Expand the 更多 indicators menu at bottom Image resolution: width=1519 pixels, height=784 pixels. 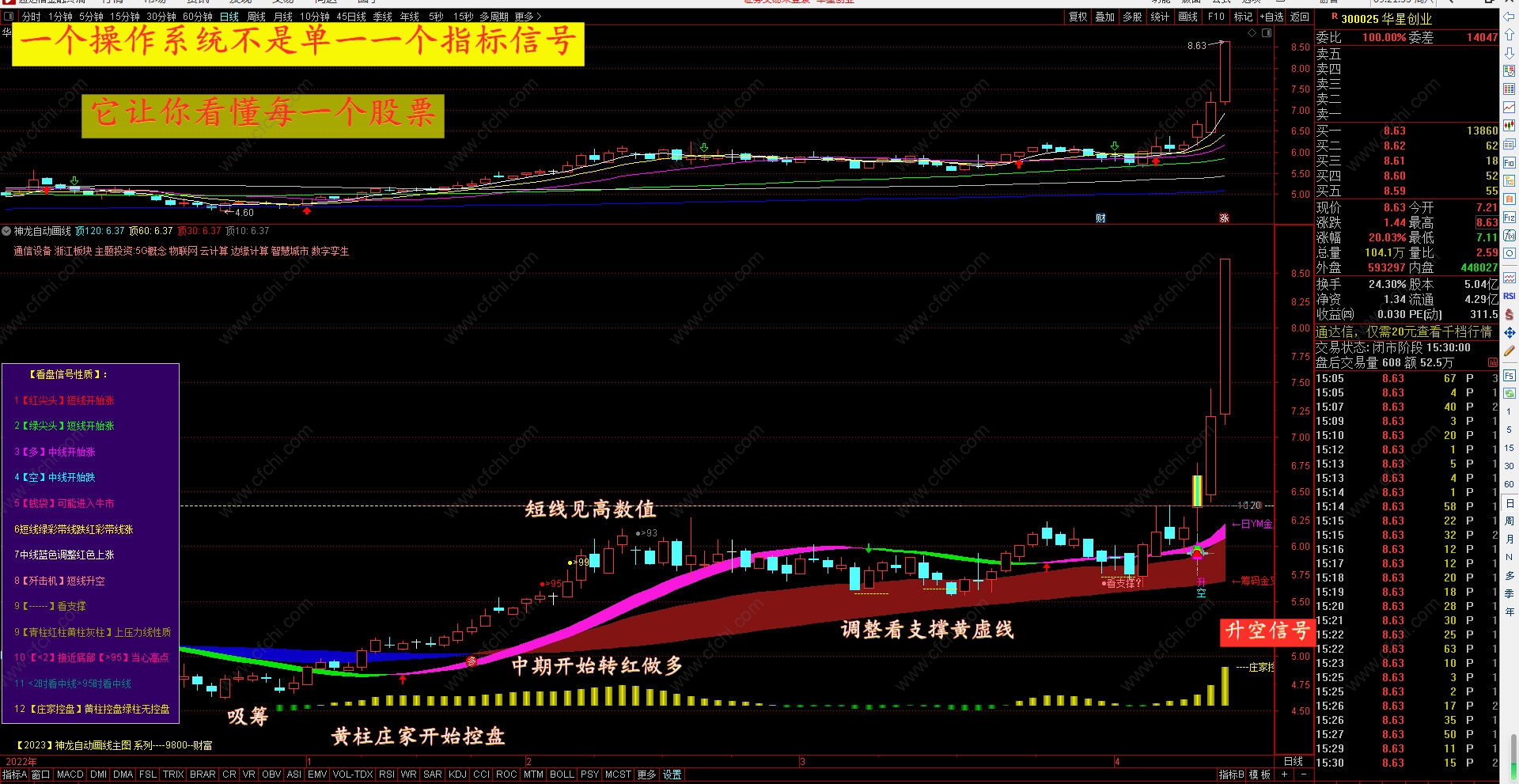pos(646,775)
